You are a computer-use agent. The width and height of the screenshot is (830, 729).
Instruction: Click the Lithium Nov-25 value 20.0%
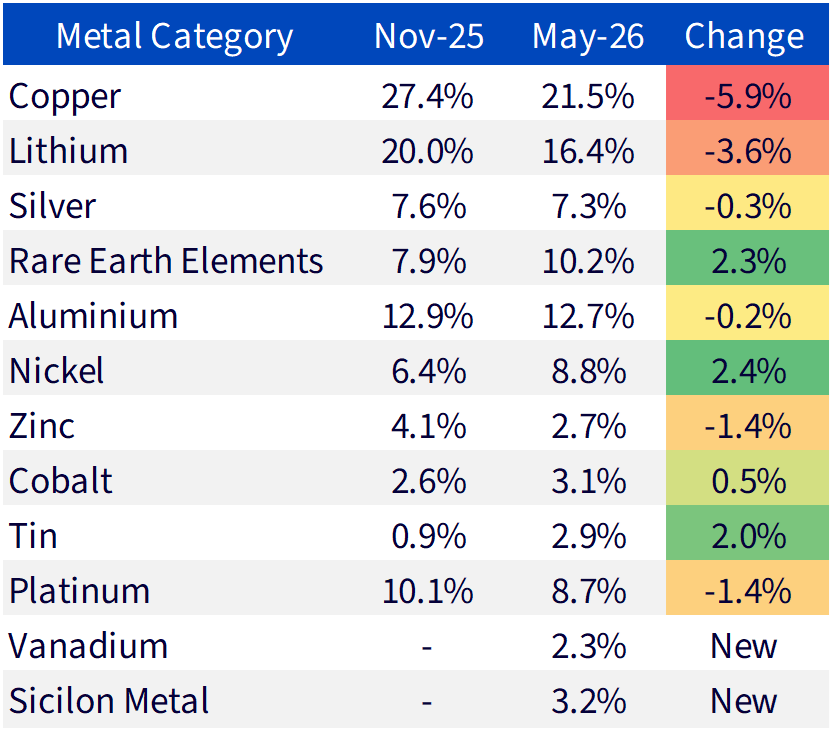427,152
